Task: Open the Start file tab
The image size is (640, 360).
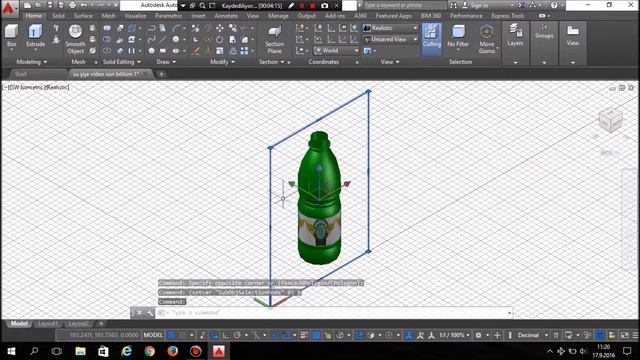Action: pyautogui.click(x=20, y=74)
